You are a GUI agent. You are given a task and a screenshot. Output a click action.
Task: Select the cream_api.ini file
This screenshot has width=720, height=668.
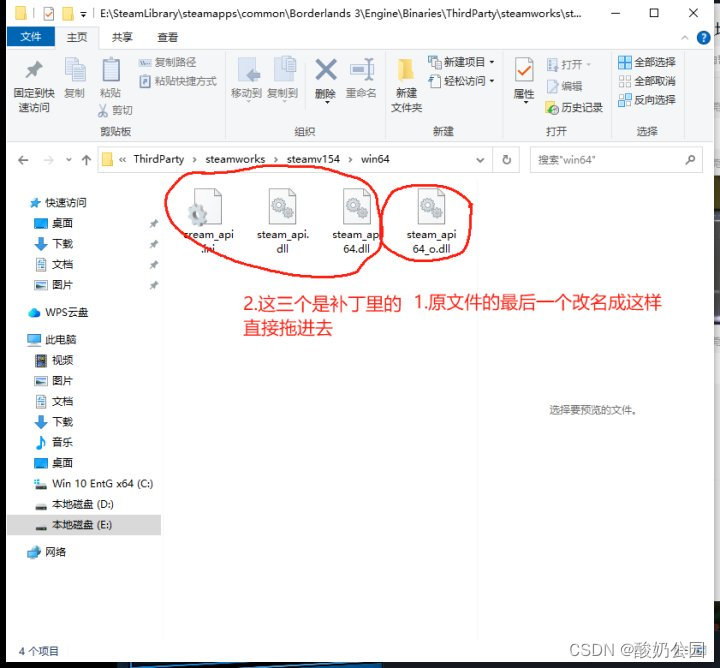[x=208, y=221]
